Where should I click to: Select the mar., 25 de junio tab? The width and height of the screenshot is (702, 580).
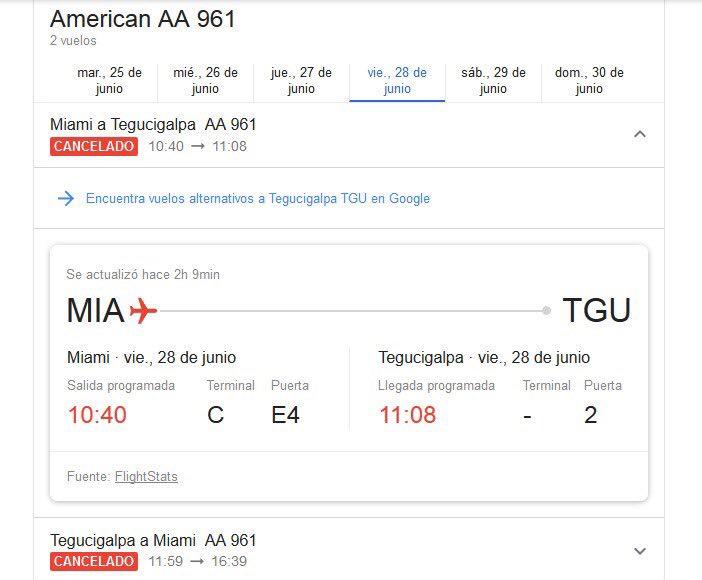pos(109,81)
